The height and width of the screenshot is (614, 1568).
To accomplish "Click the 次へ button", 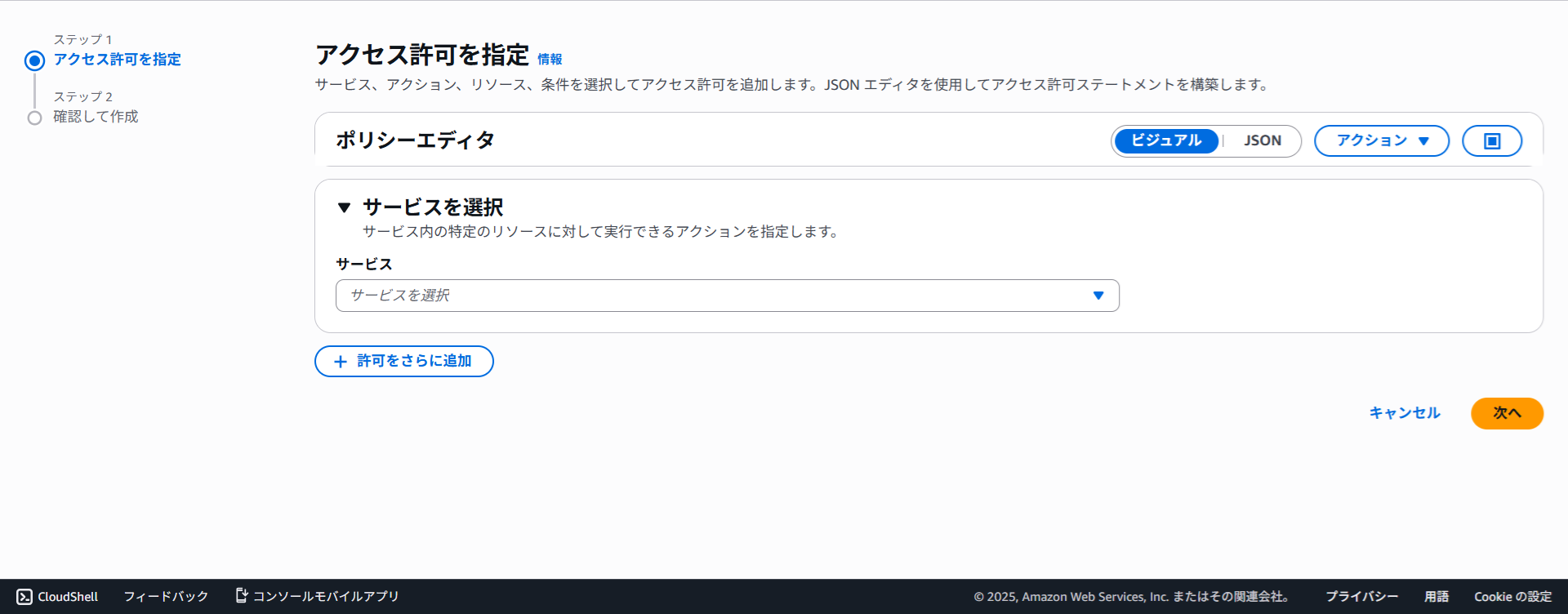I will click(1507, 413).
